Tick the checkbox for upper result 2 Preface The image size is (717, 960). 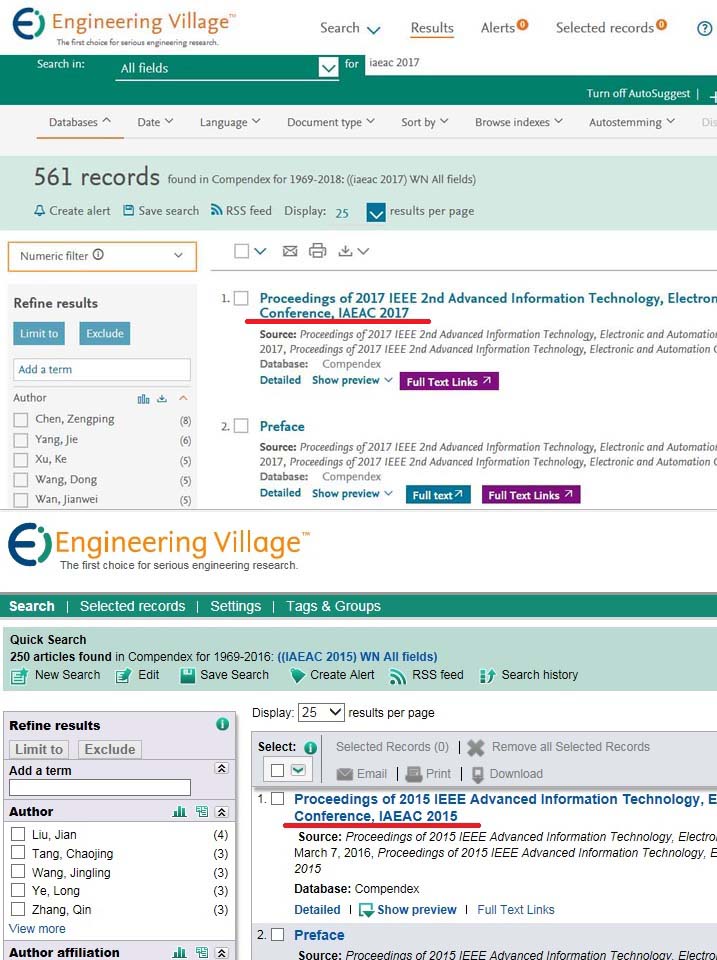click(241, 426)
